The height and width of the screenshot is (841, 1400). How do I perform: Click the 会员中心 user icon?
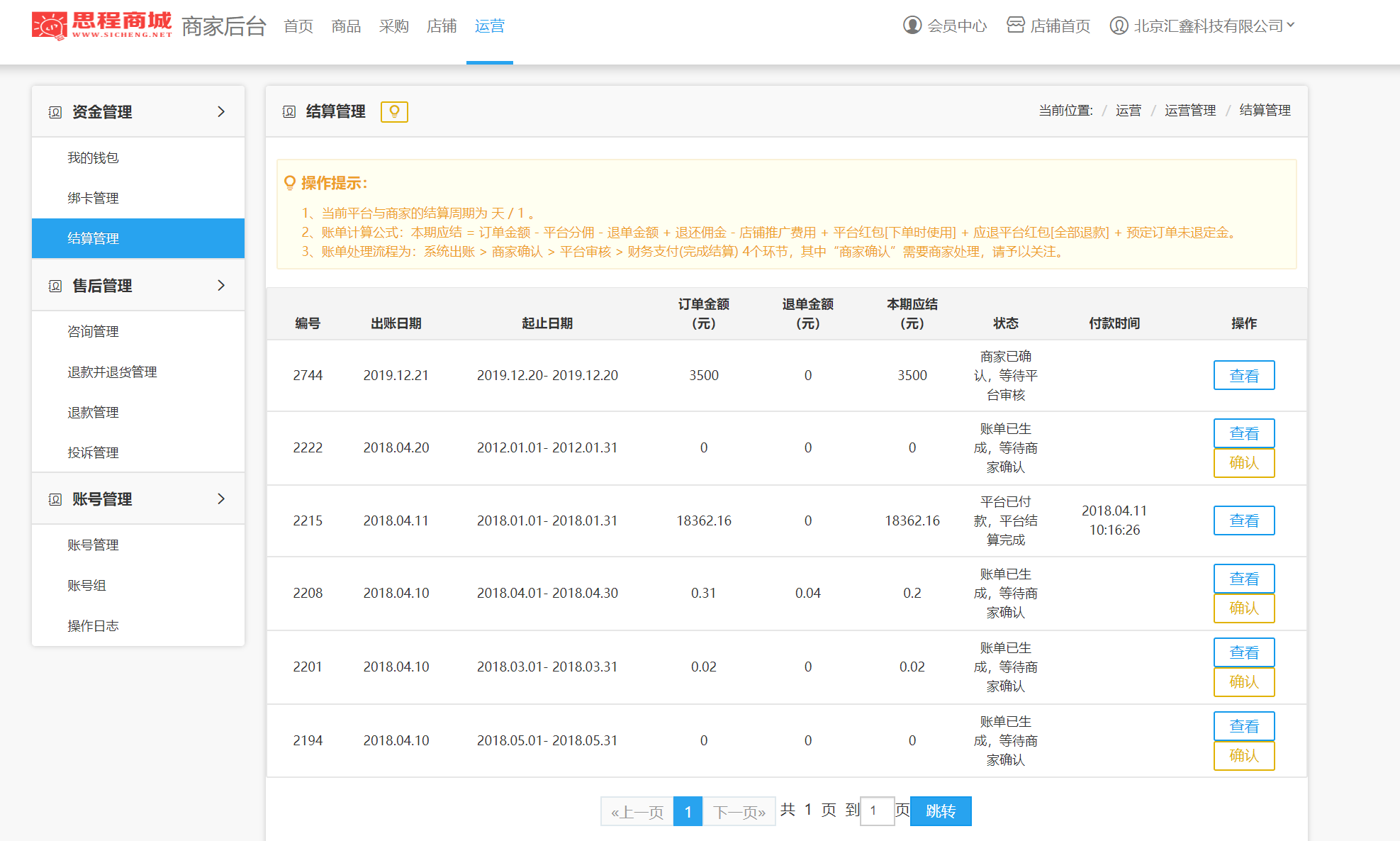912,26
